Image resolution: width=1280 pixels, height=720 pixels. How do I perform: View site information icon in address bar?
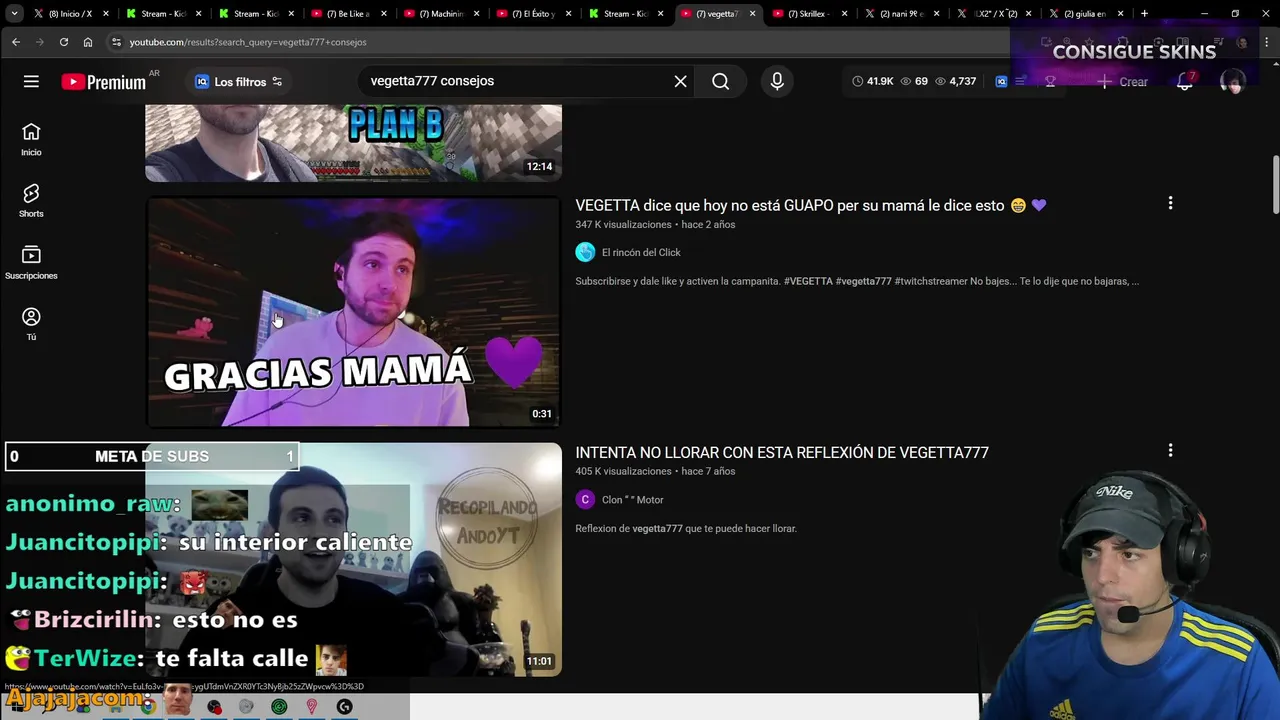pos(116,42)
